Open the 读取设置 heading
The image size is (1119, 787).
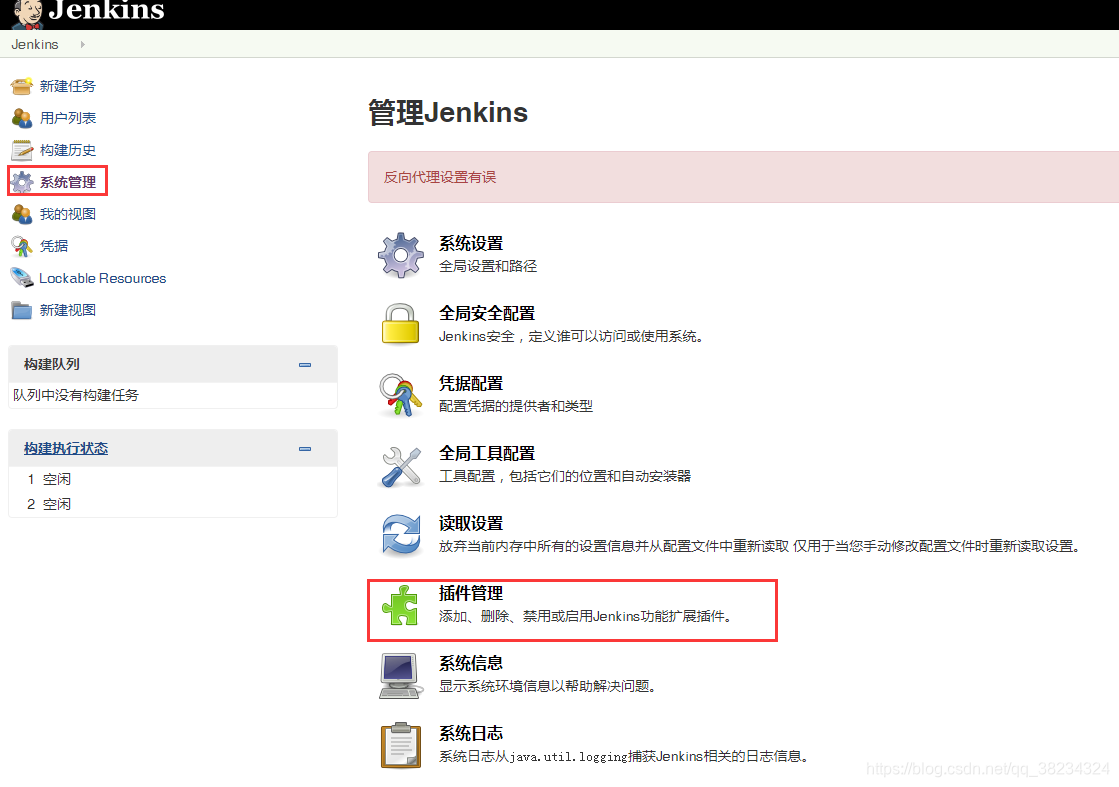click(x=471, y=523)
